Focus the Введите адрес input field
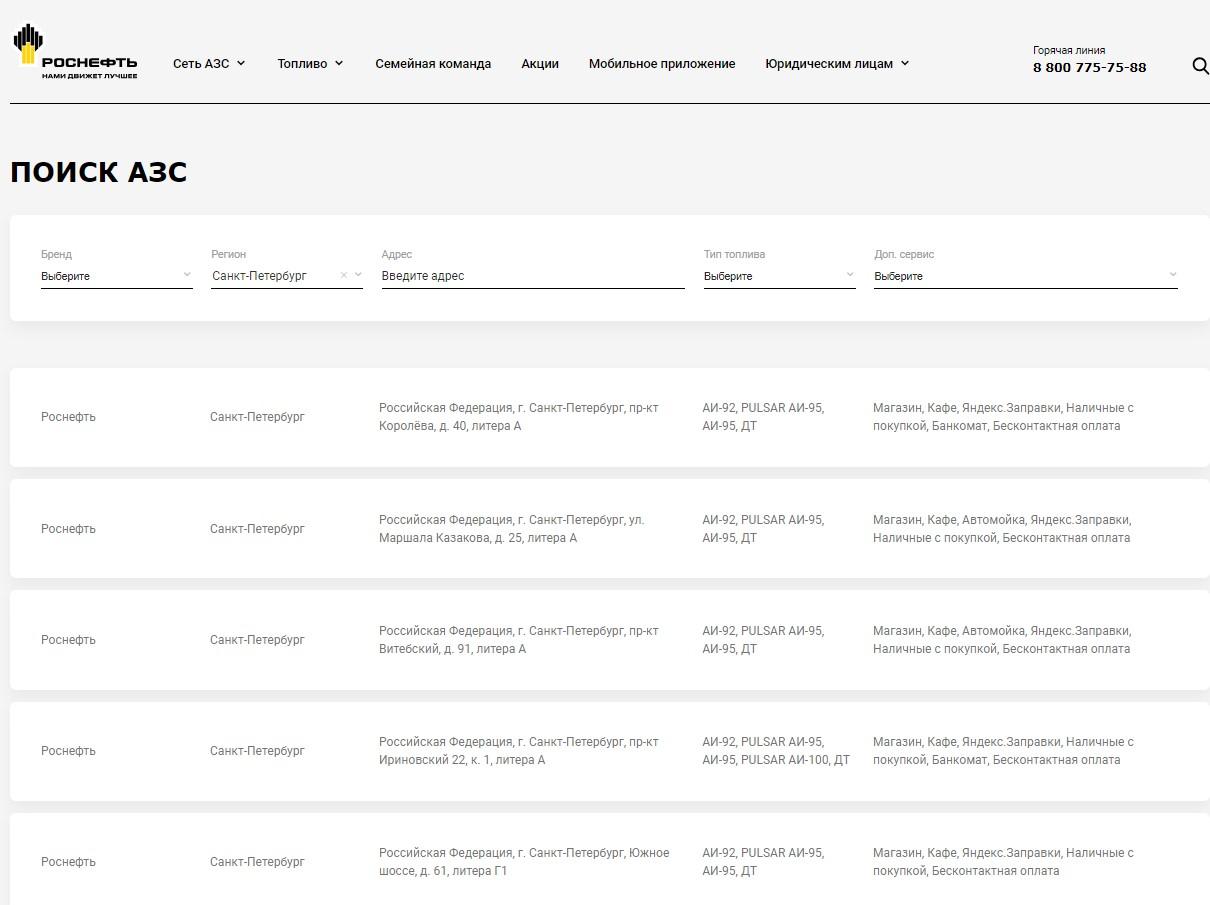The width and height of the screenshot is (1210, 905). point(533,276)
